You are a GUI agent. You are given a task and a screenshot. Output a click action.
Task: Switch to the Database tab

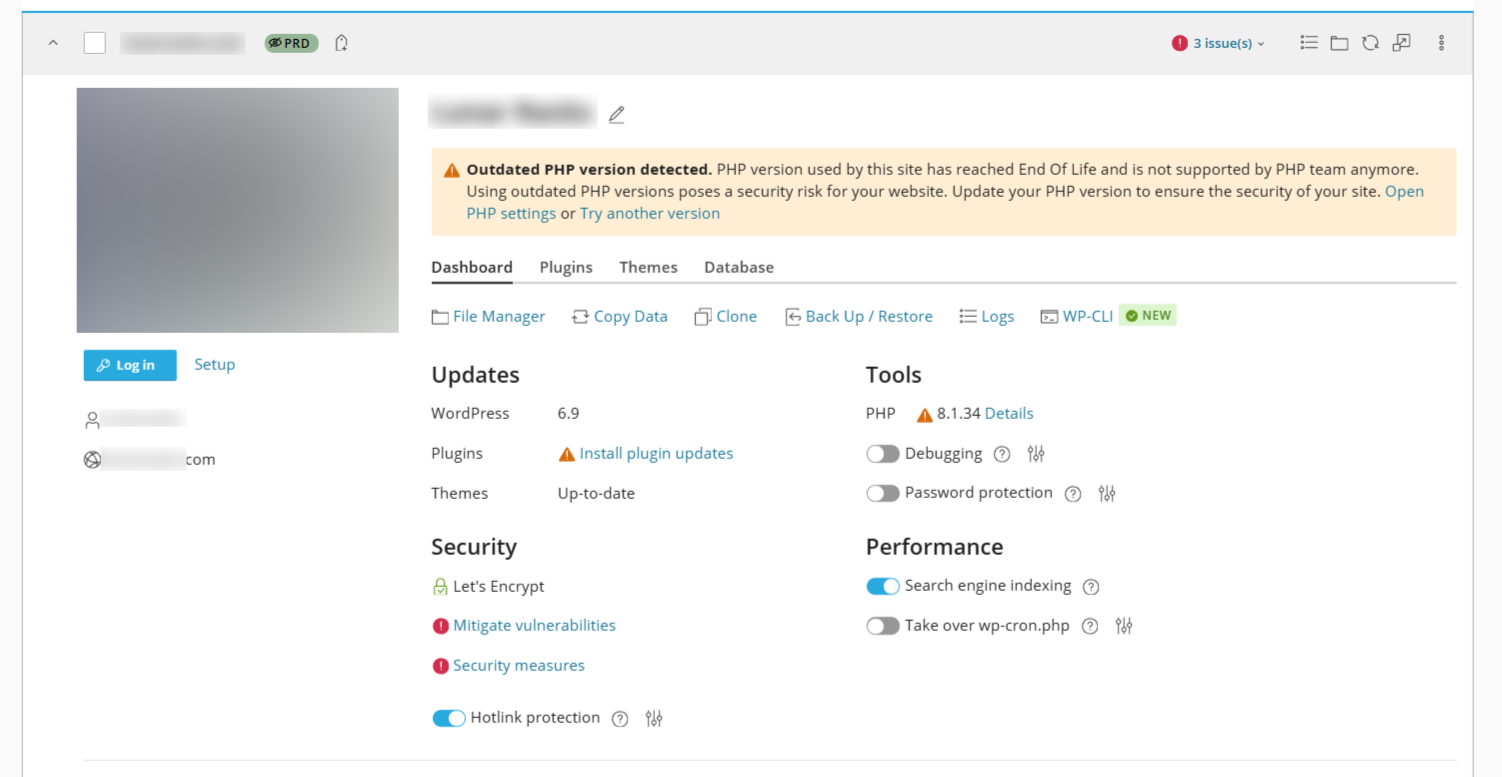(738, 267)
